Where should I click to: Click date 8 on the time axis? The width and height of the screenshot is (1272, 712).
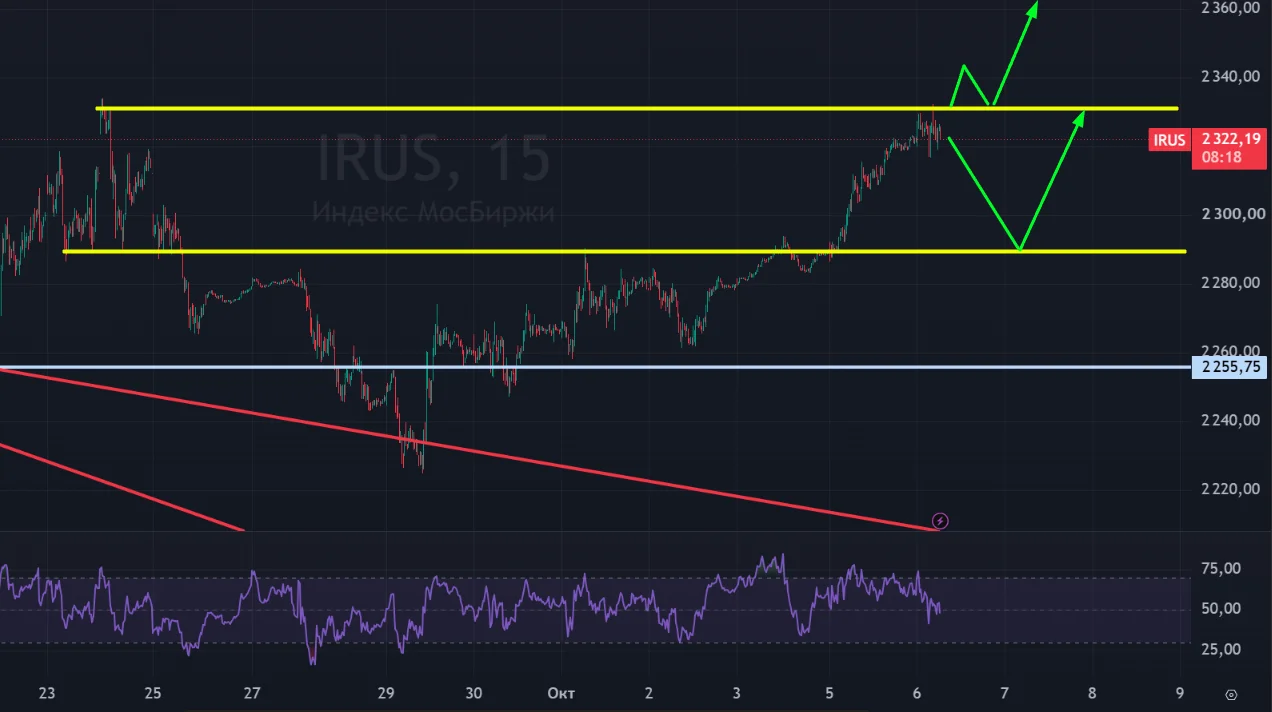point(1092,693)
